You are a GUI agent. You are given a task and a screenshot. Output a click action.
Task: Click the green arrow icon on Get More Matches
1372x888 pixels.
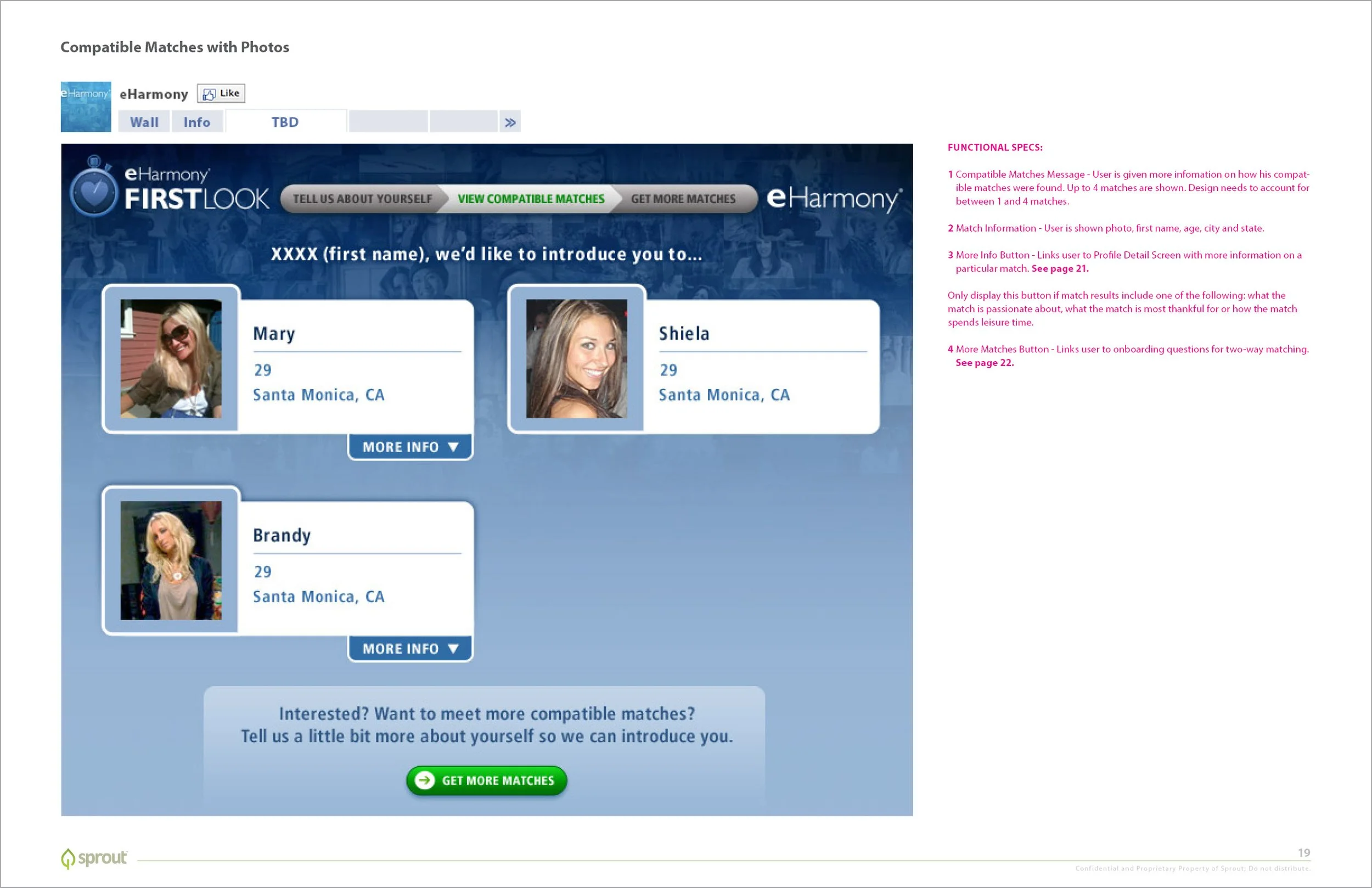(x=425, y=780)
